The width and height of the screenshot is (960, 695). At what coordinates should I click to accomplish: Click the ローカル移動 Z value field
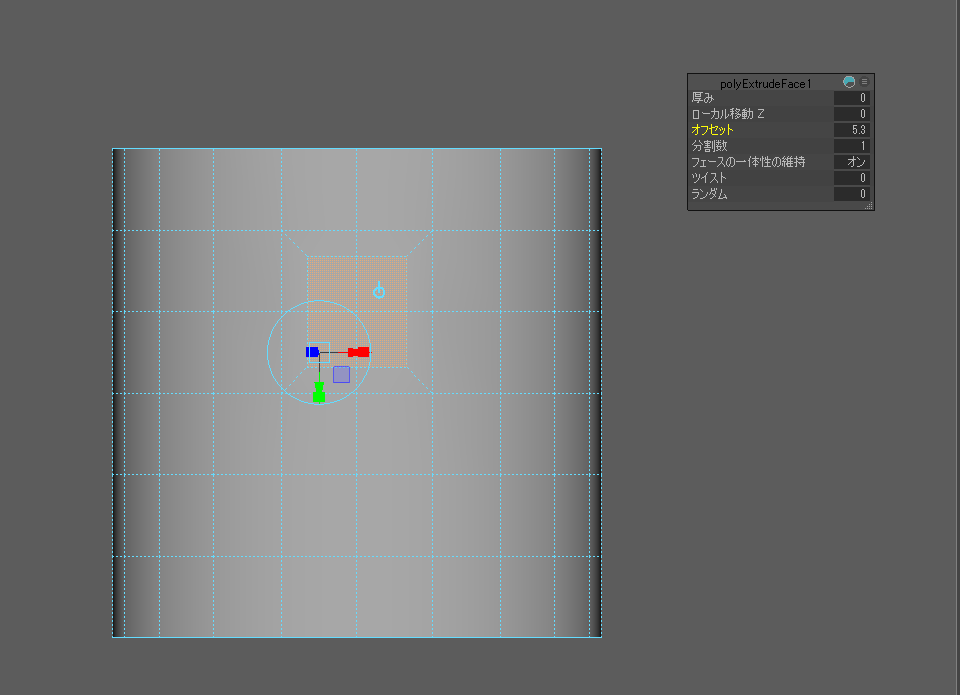point(852,114)
